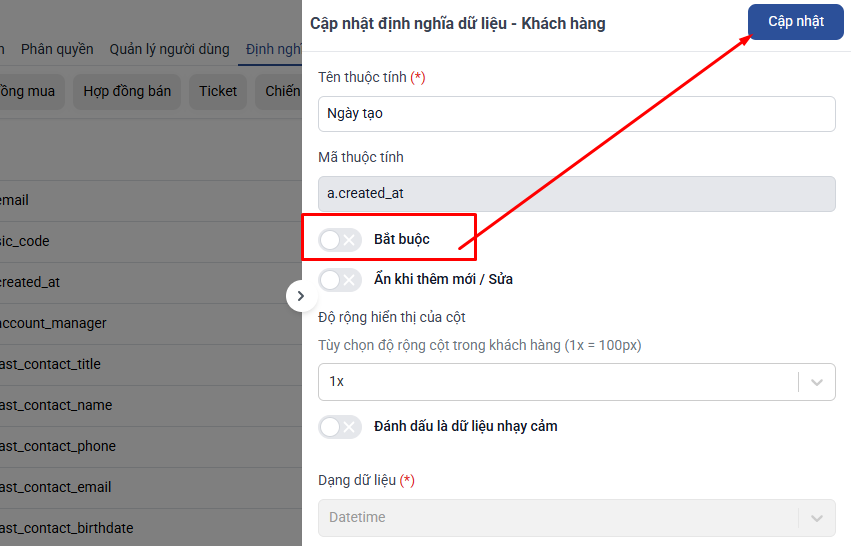851x546 pixels.
Task: Click the last_contact_birthdate row
Action: click(151, 528)
